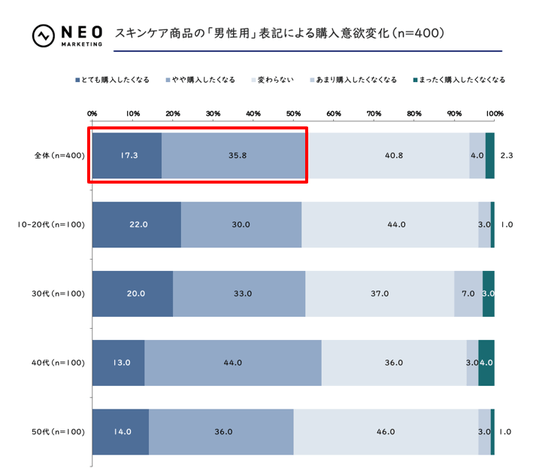Click the 40.8 segment in the 全体 bar

point(387,156)
